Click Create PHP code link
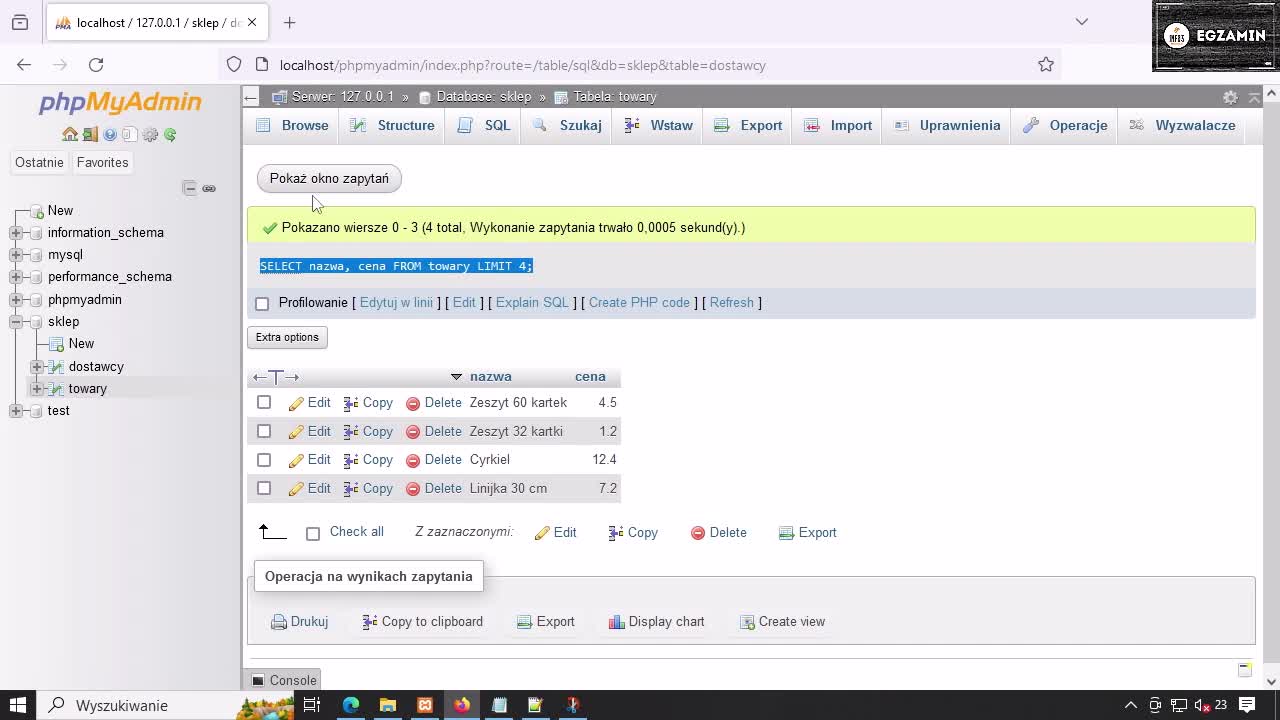 [639, 303]
